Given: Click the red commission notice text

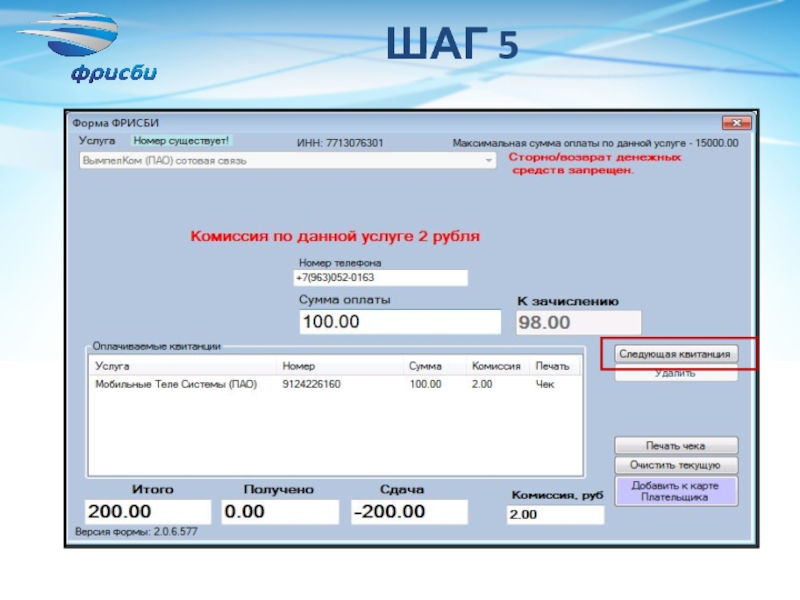Looking at the screenshot, I should tap(335, 236).
